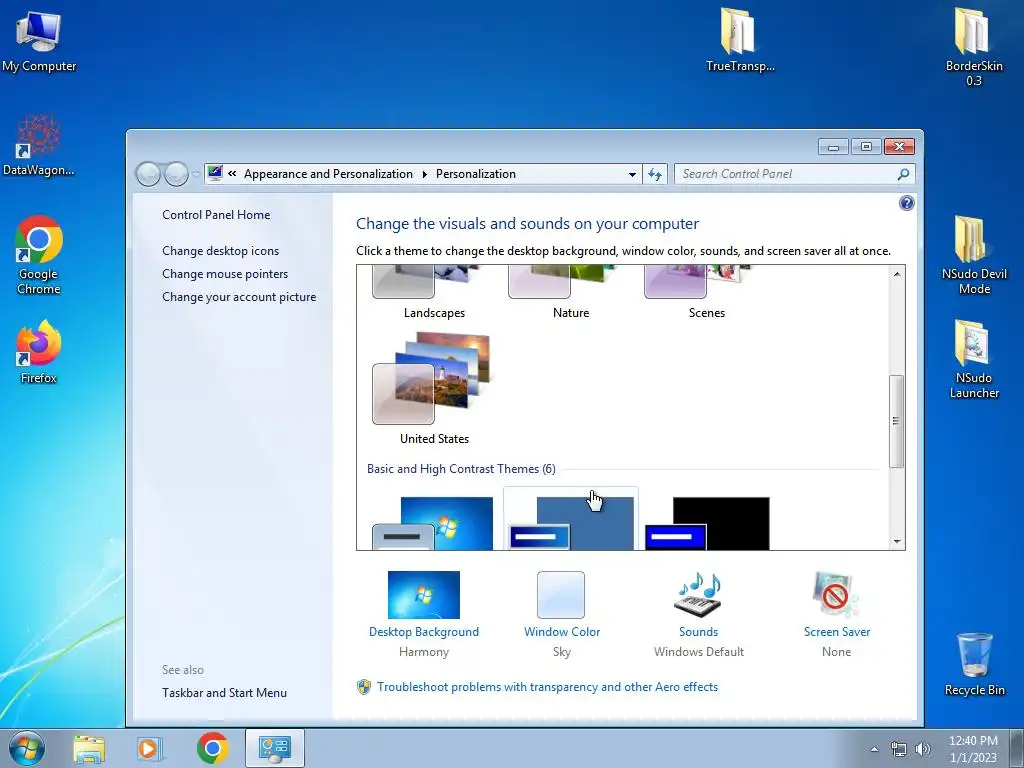
Task: Refresh the Personalization address bar
Action: click(655, 174)
